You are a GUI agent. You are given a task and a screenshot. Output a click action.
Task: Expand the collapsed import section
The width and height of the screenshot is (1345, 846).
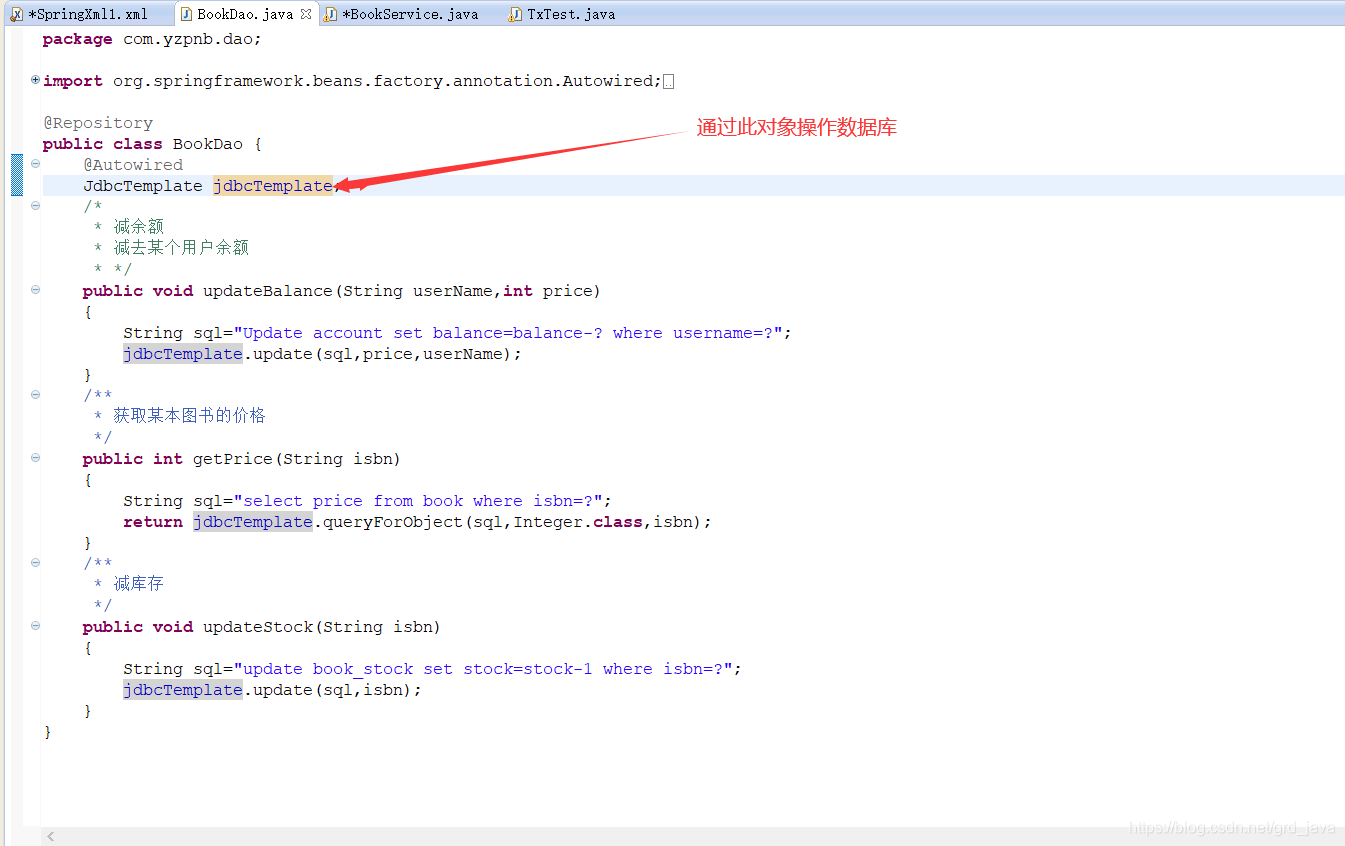[36, 80]
